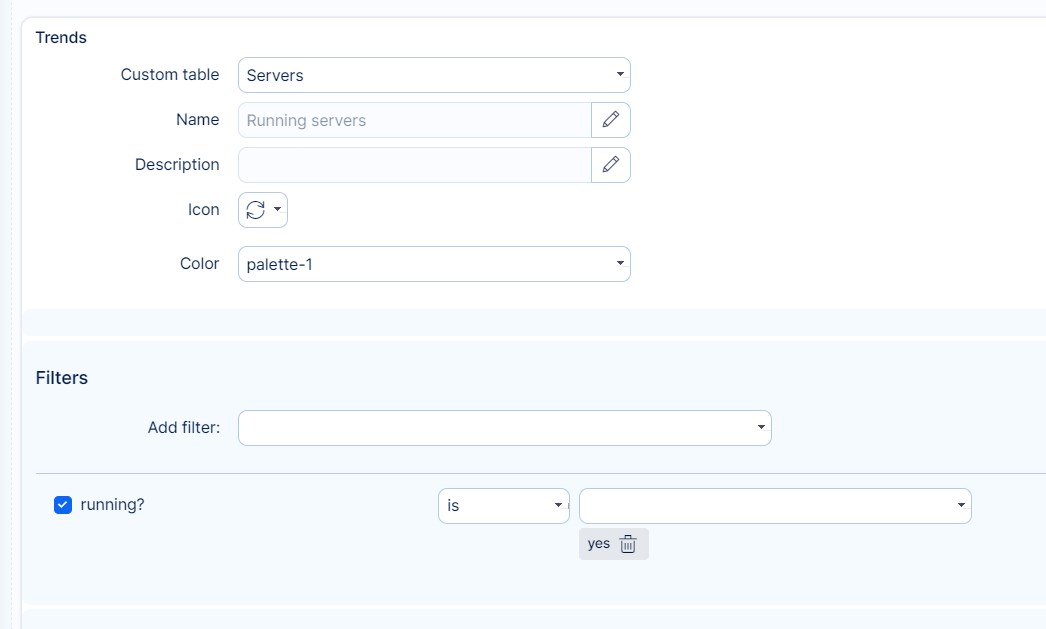This screenshot has width=1046, height=629.
Task: Select the 'yes' value tag
Action: 598,544
